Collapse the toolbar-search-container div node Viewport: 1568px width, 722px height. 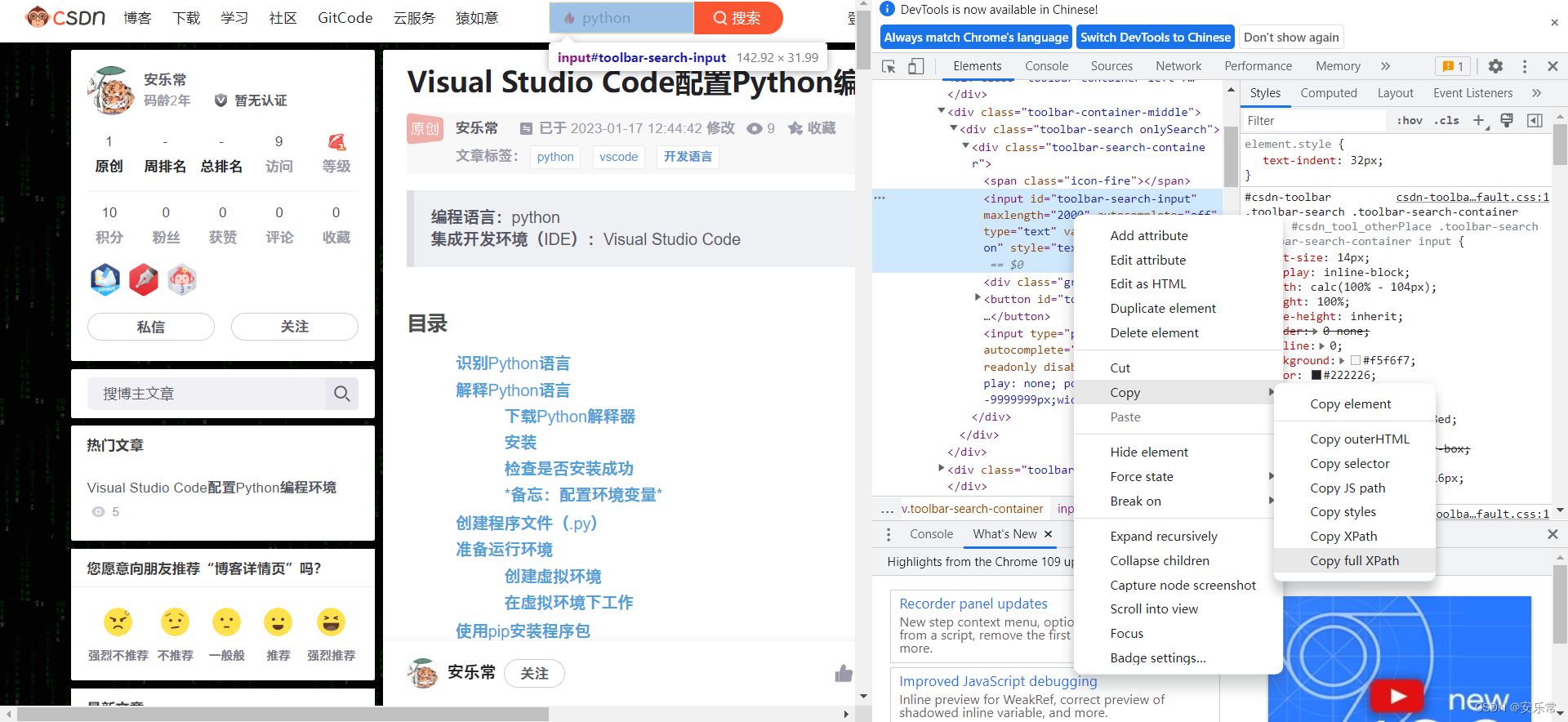tap(966, 146)
